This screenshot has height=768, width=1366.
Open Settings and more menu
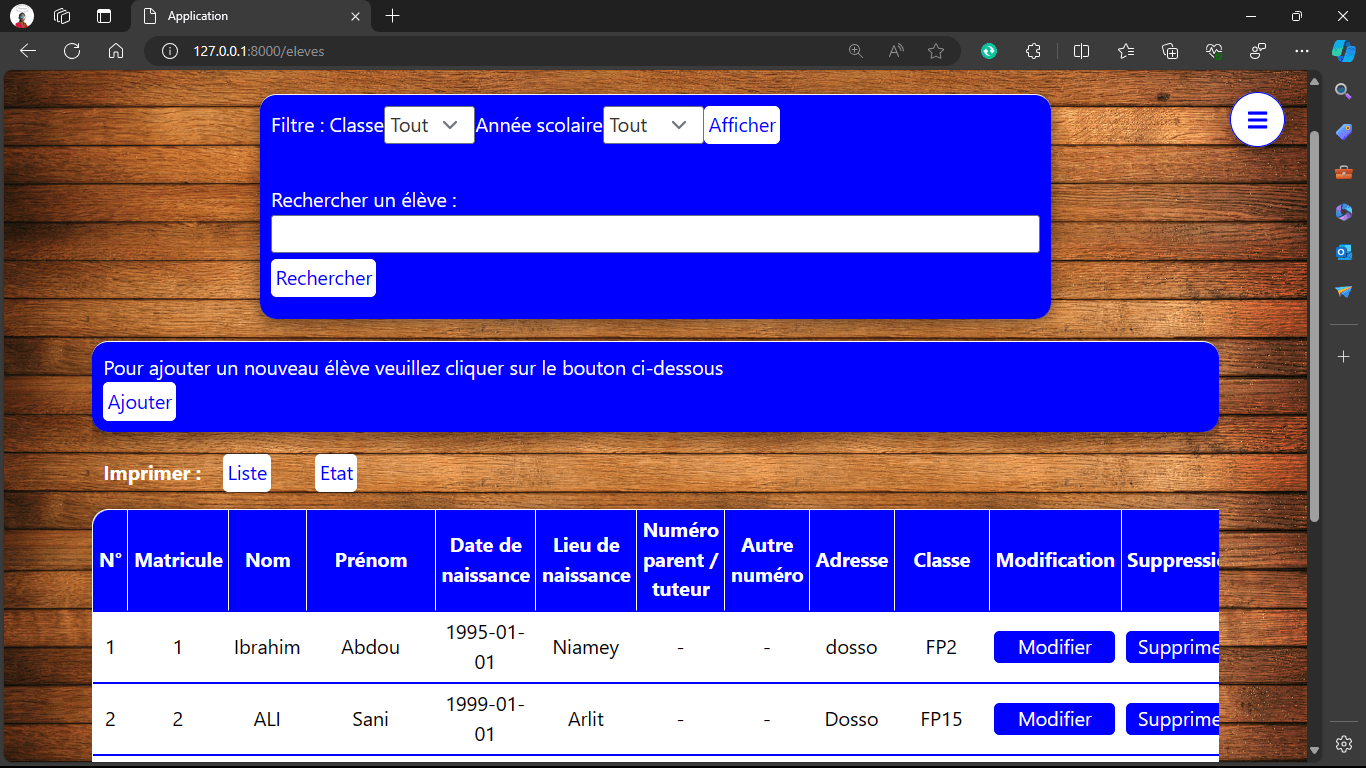click(x=1301, y=51)
